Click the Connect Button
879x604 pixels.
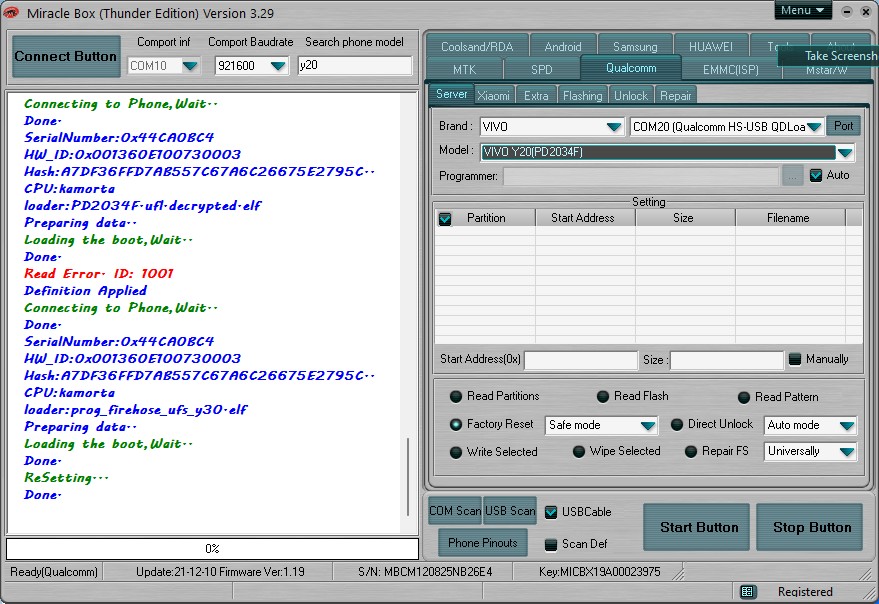[66, 56]
